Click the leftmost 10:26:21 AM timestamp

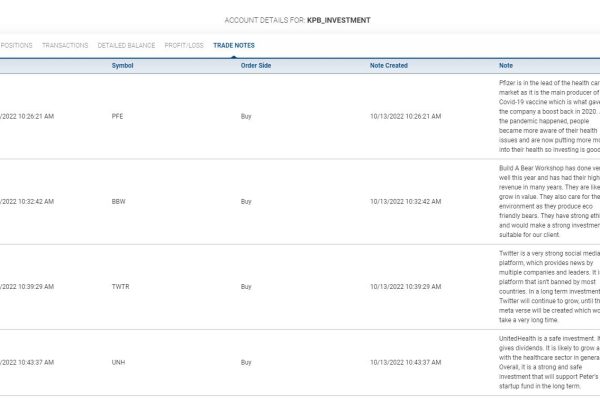pyautogui.click(x=27, y=116)
